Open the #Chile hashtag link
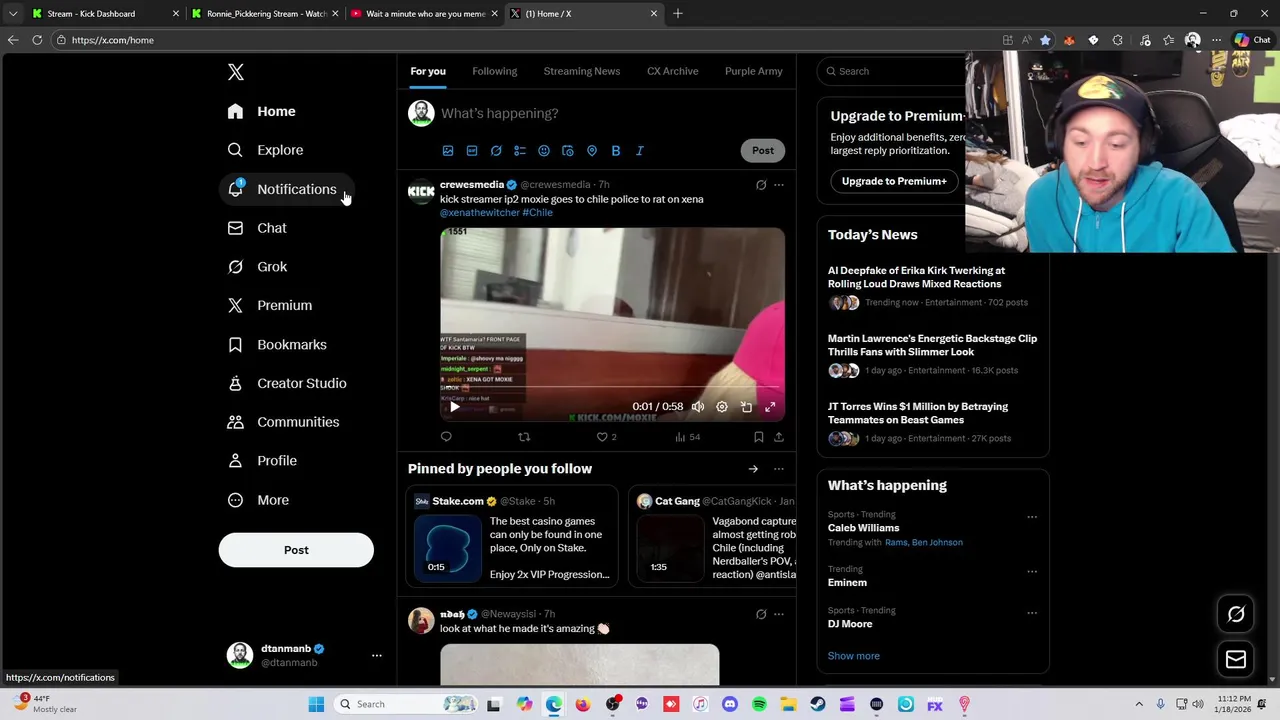This screenshot has height=720, width=1280. tap(537, 213)
